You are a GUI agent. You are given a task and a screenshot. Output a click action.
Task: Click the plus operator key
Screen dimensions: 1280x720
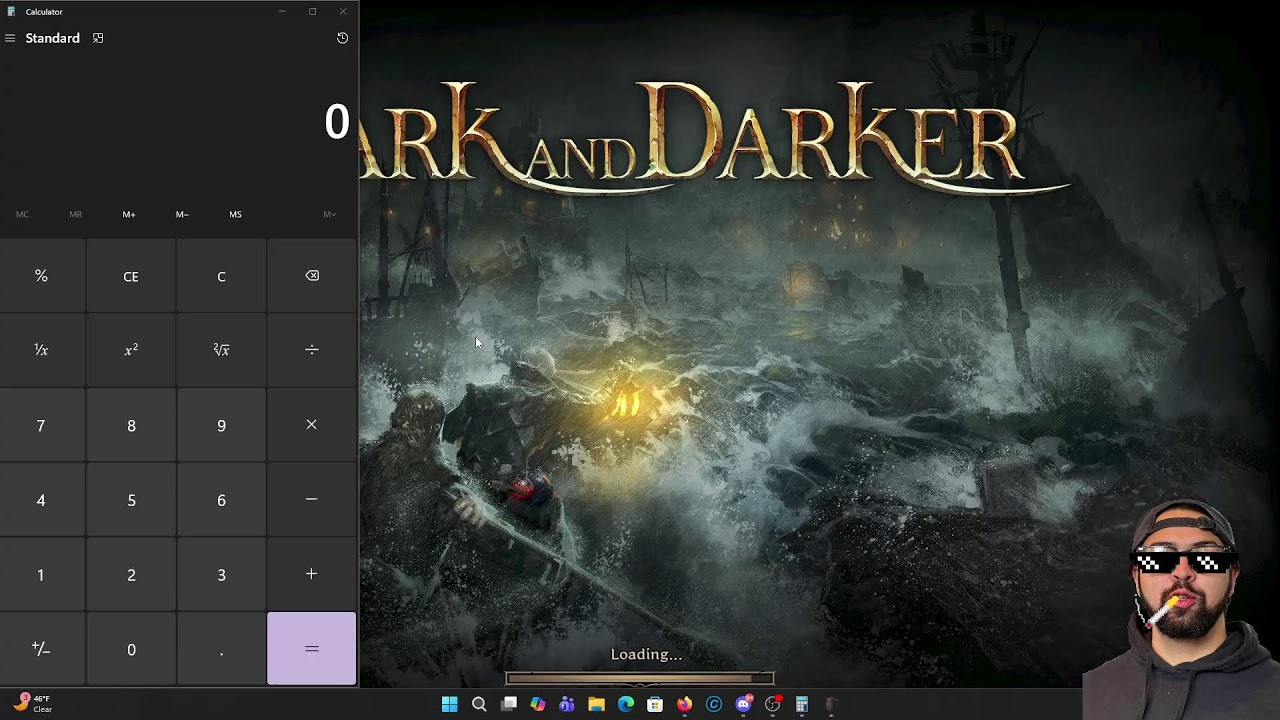[312, 574]
